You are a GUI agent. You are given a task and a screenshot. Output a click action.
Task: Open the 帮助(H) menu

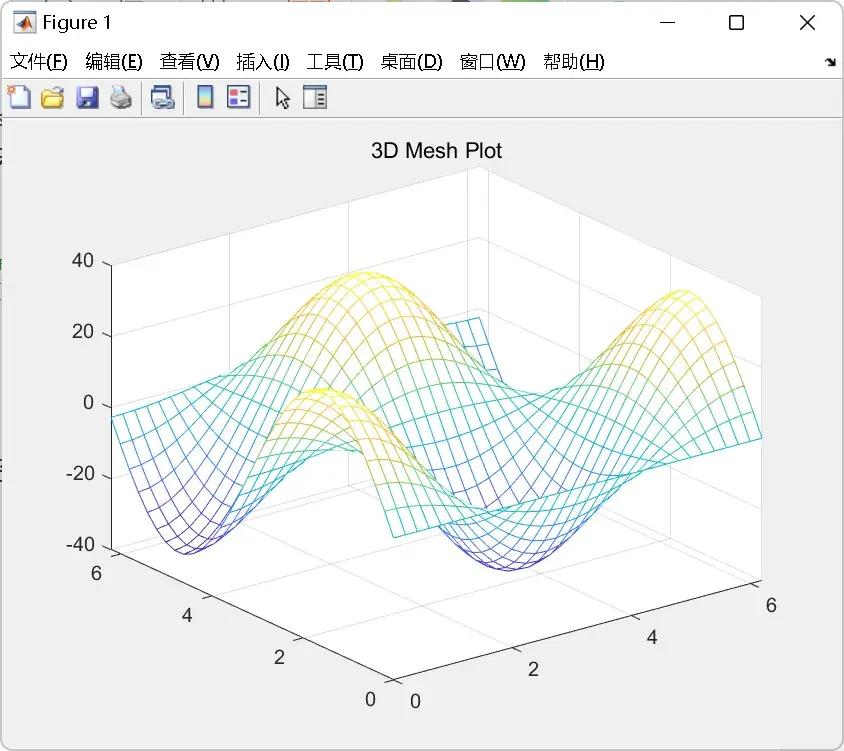click(x=574, y=62)
